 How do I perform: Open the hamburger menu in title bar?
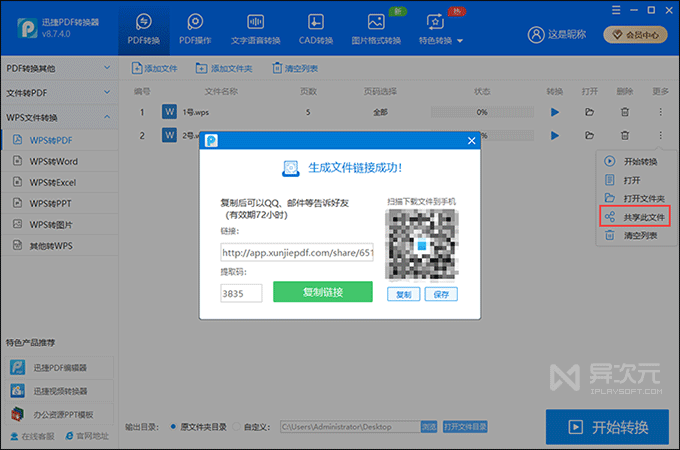(616, 10)
